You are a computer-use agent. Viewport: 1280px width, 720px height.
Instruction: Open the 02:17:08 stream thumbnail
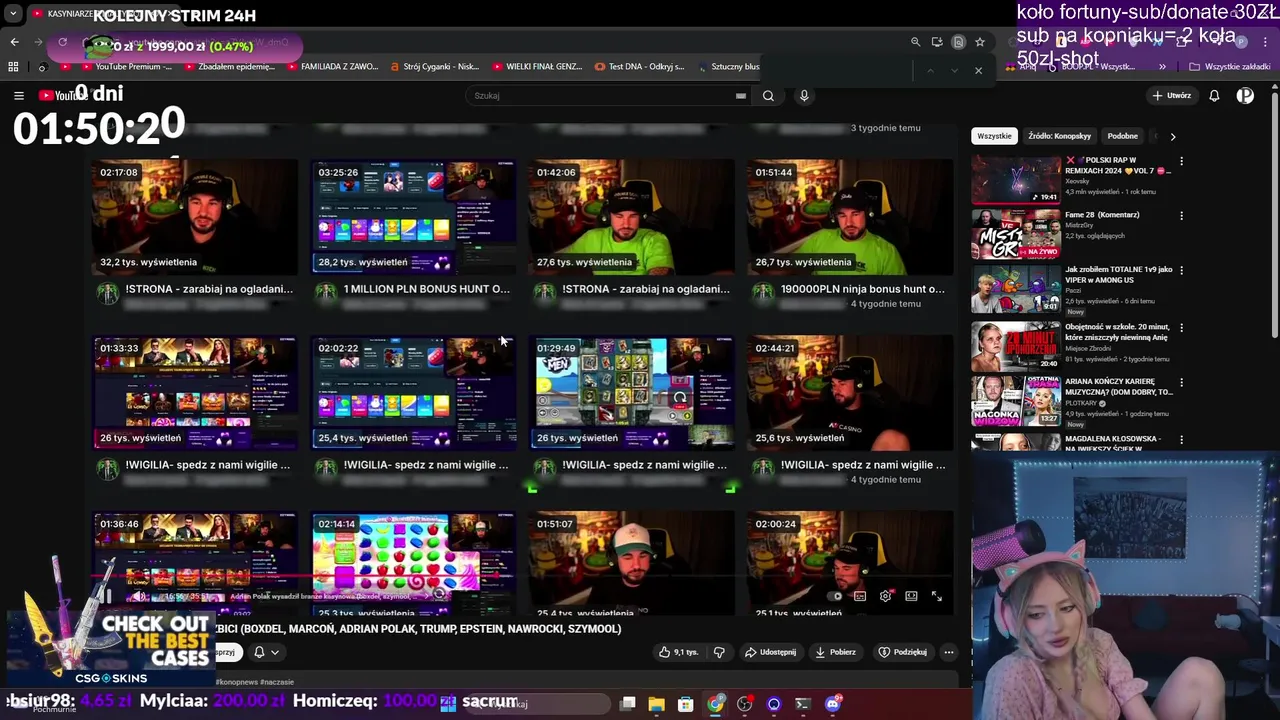(195, 216)
